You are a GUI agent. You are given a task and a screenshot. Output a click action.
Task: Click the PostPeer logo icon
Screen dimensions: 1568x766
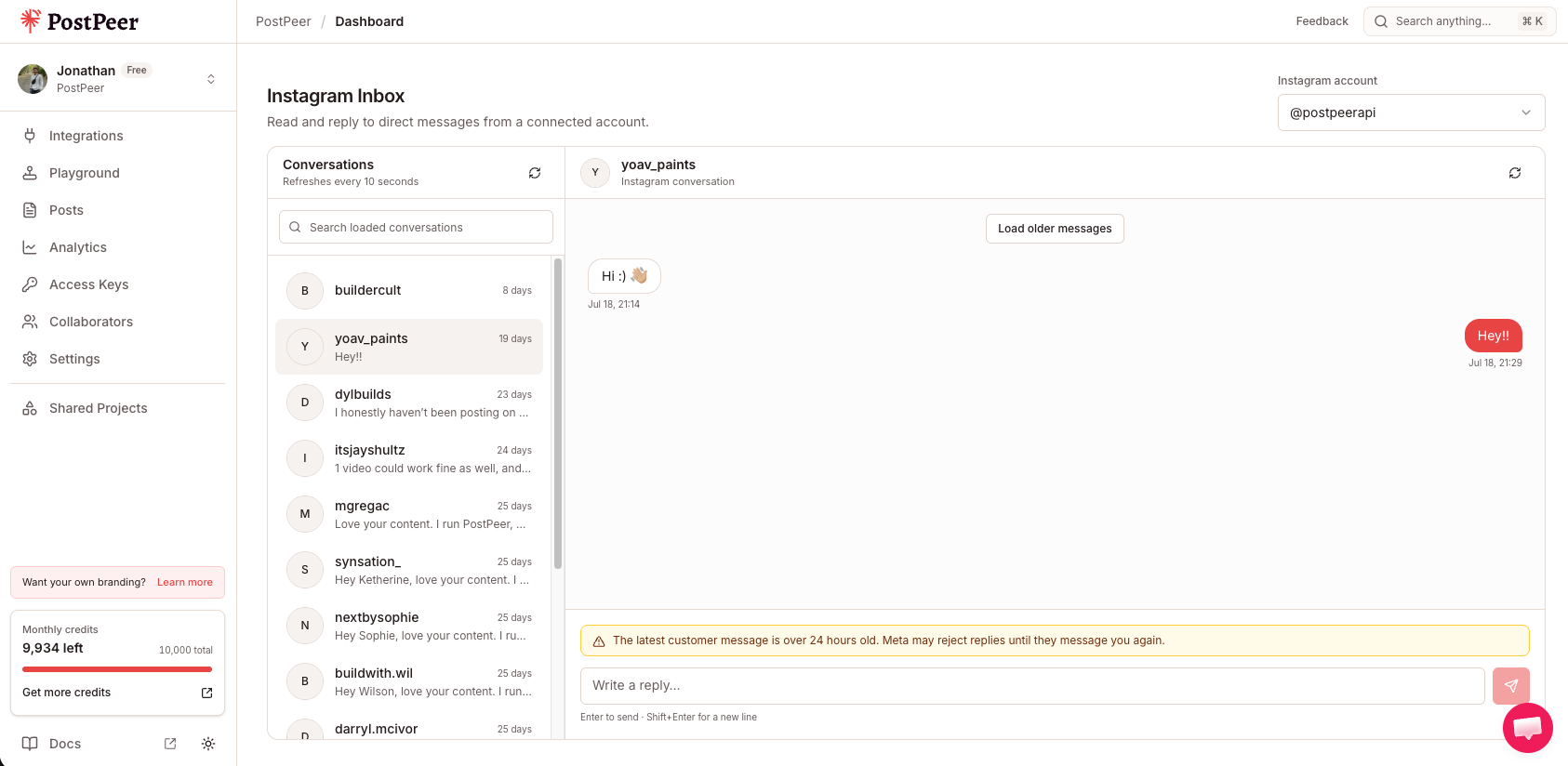coord(31,20)
